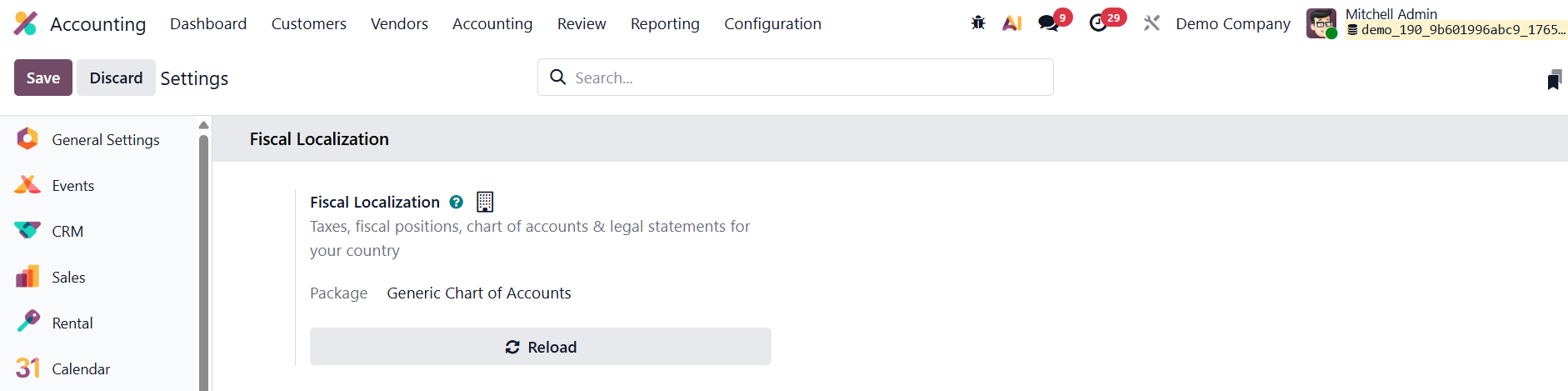Discard the settings changes
The image size is (1568, 391).
(116, 78)
